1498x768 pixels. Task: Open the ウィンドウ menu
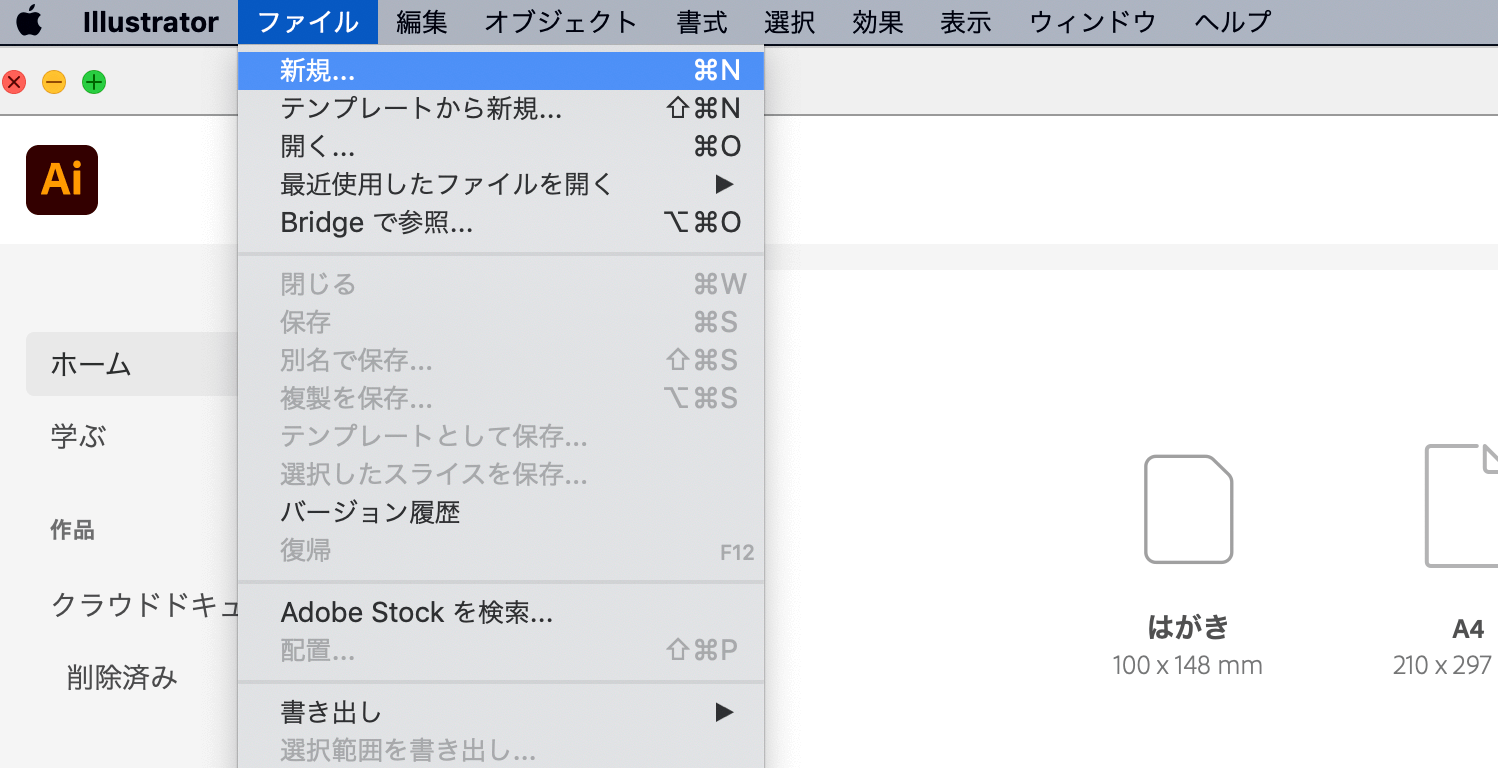coord(1093,21)
